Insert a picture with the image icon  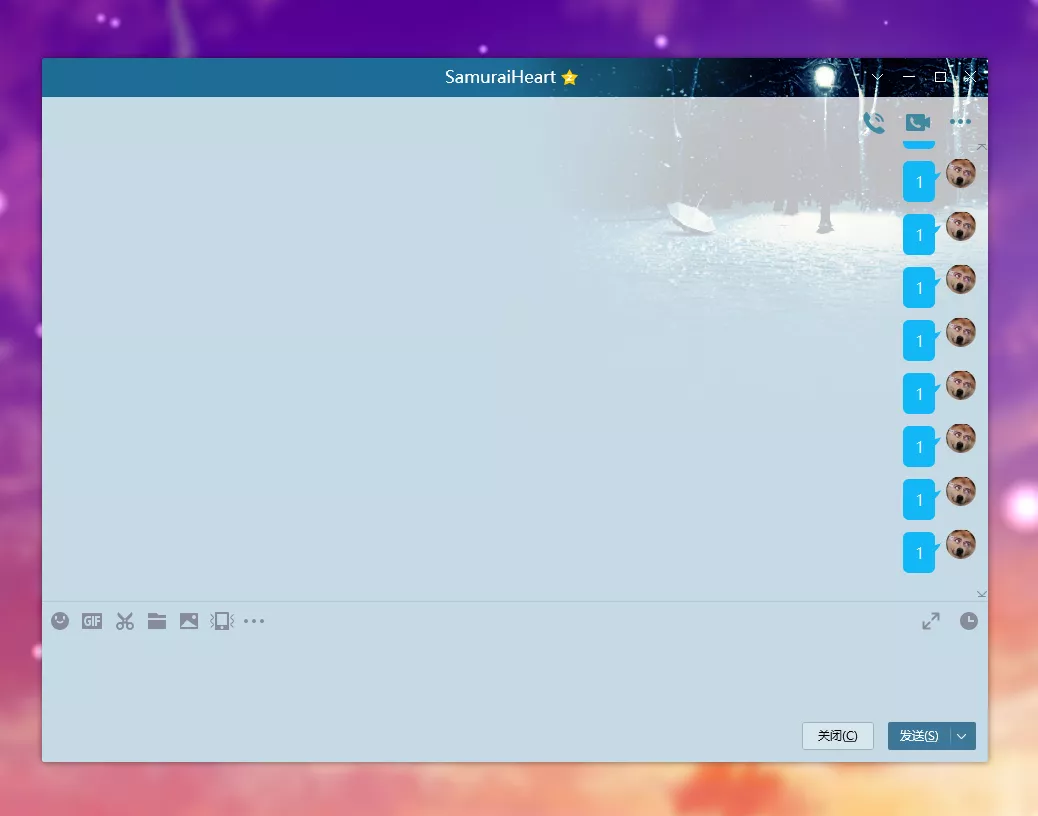(189, 621)
